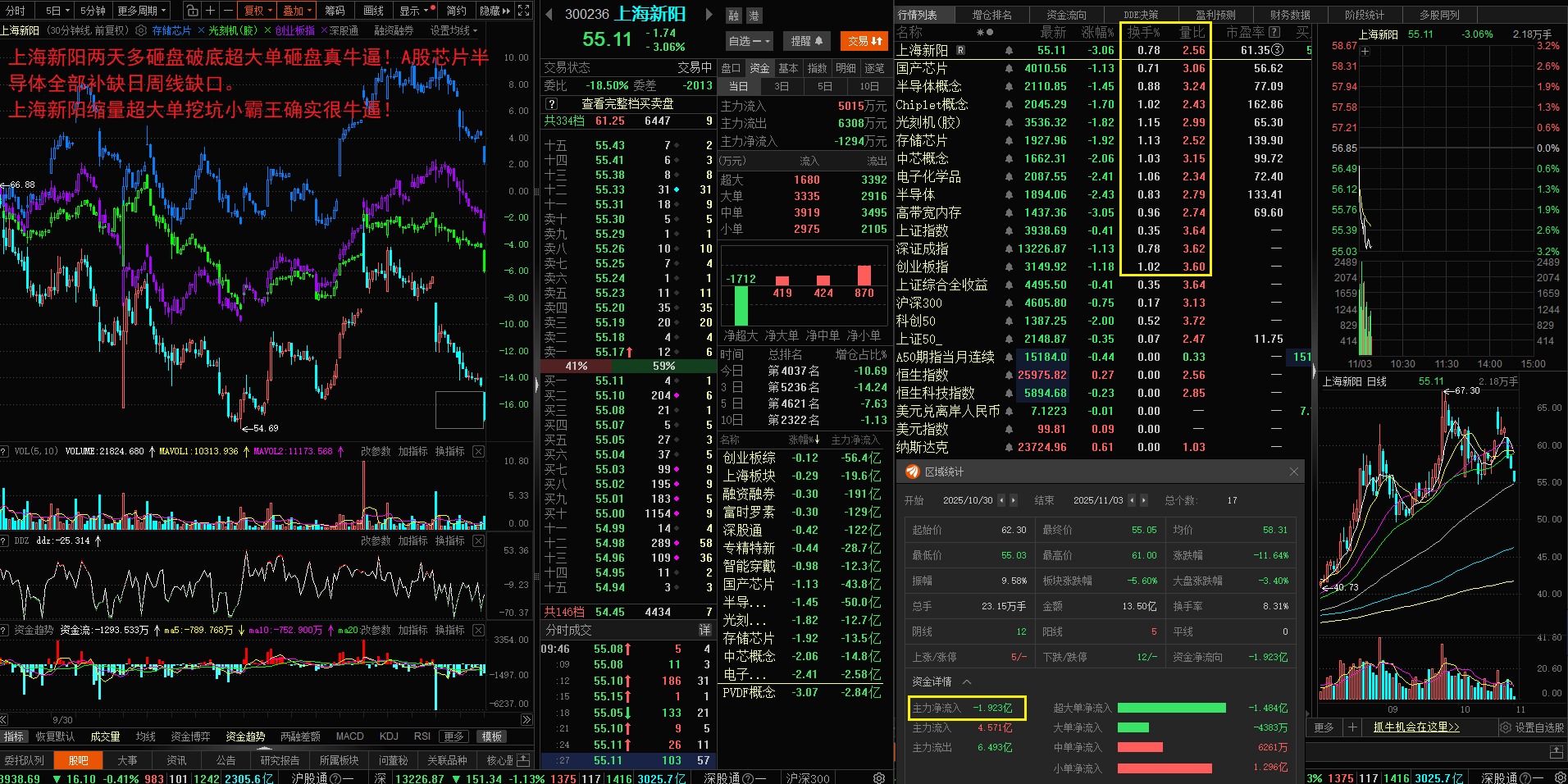Collapse the 资金详情 section
Screen dimensions: 1568x784
967,681
